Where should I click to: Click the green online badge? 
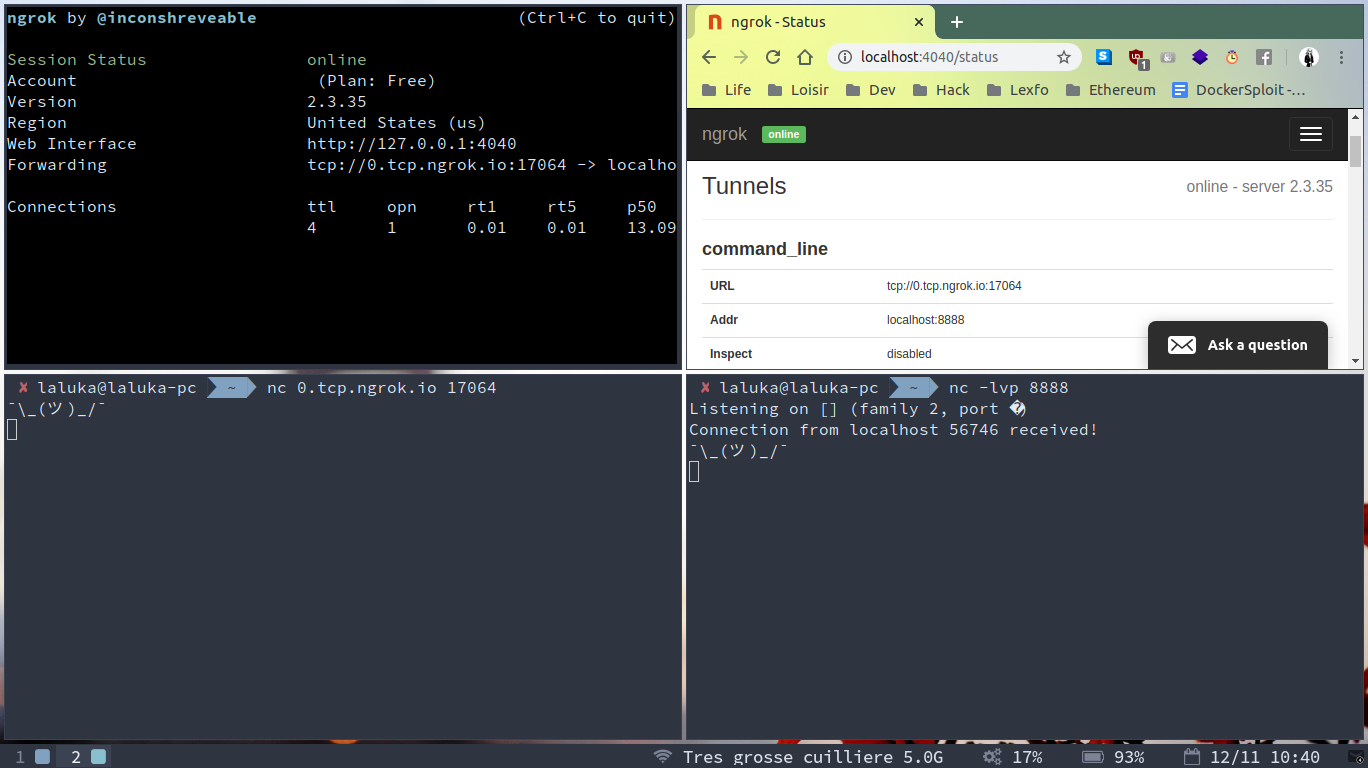(x=784, y=134)
